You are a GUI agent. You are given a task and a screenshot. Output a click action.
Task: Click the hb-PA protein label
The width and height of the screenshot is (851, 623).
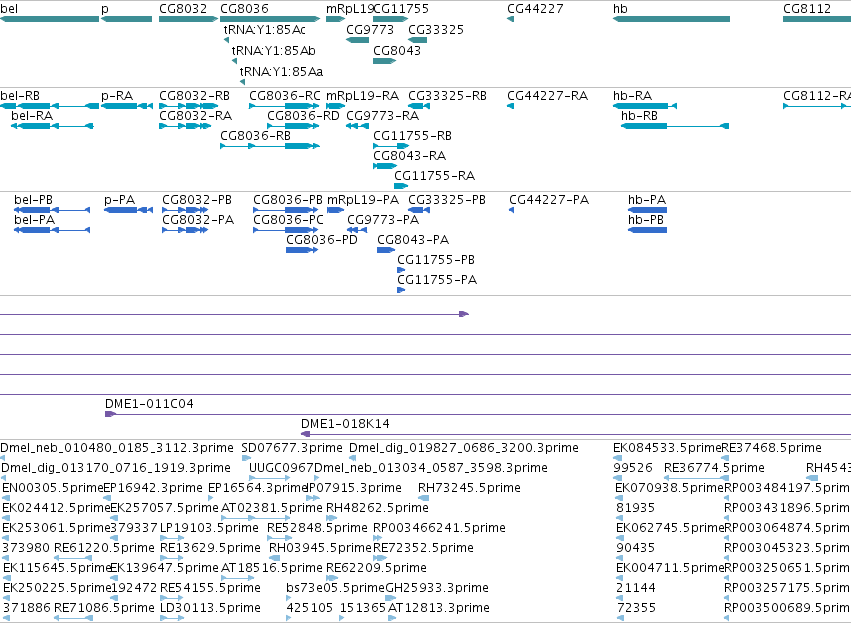647,200
